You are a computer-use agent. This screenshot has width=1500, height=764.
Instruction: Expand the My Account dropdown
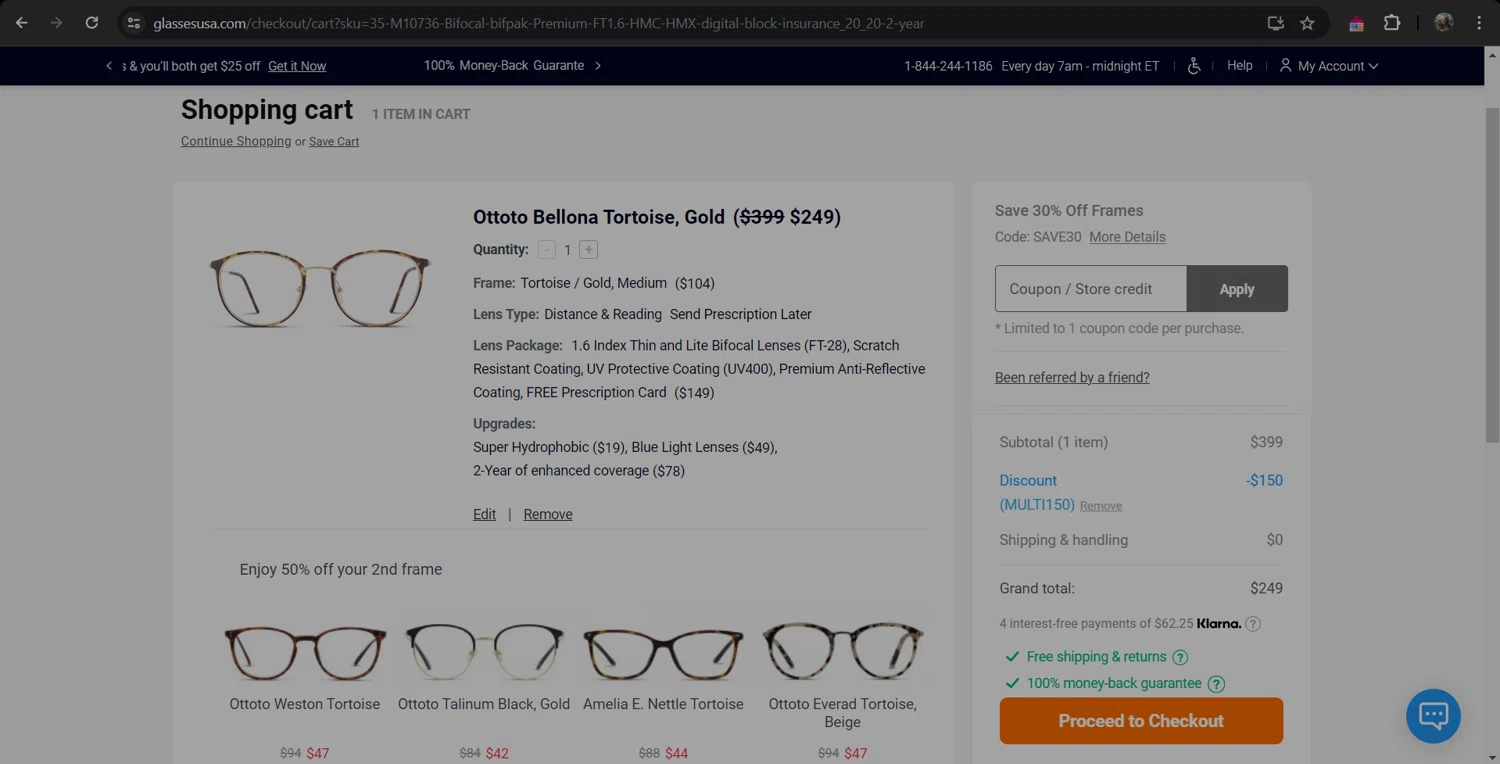pos(1328,66)
